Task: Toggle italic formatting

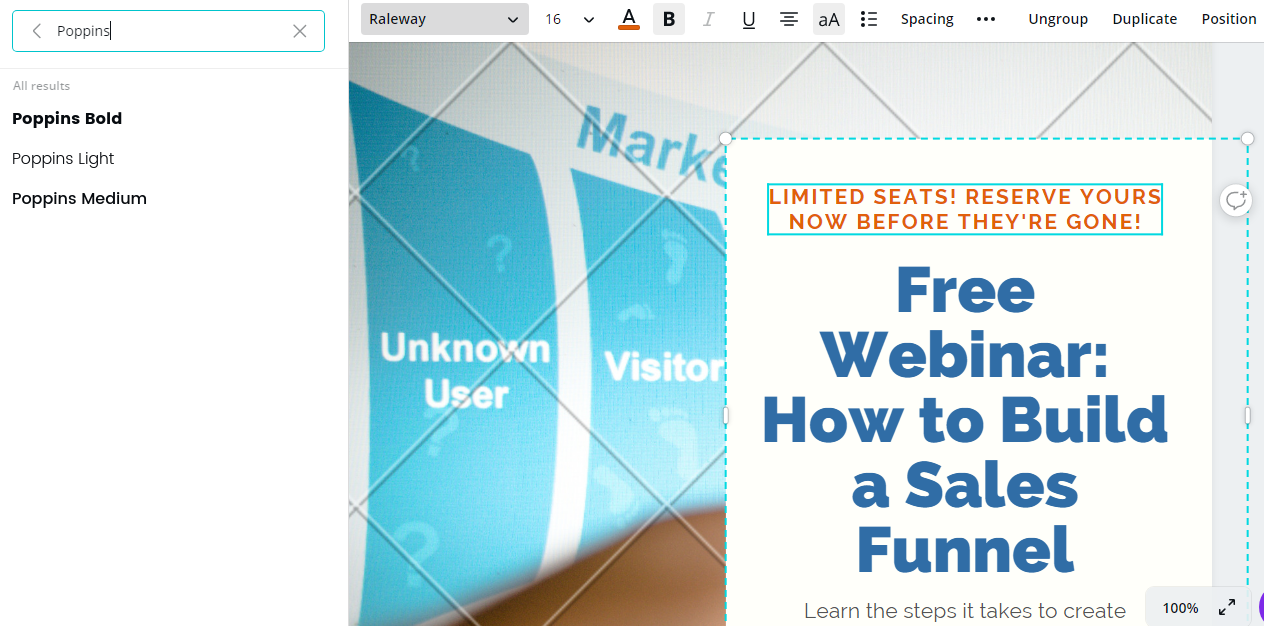Action: (709, 19)
